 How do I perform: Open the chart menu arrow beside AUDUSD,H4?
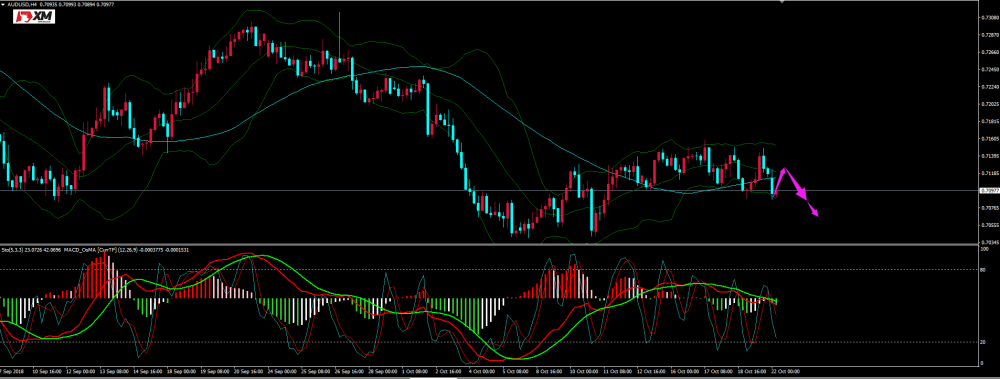click(x=3, y=4)
